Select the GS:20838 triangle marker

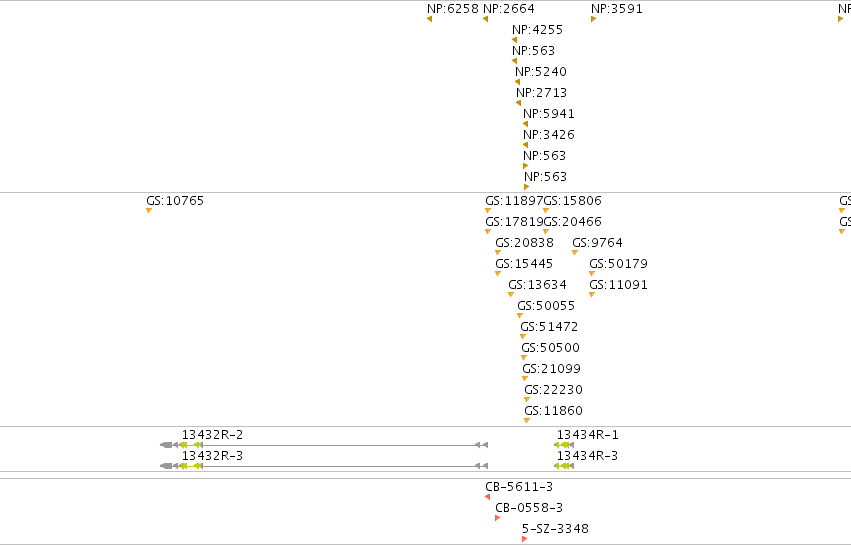coord(498,252)
